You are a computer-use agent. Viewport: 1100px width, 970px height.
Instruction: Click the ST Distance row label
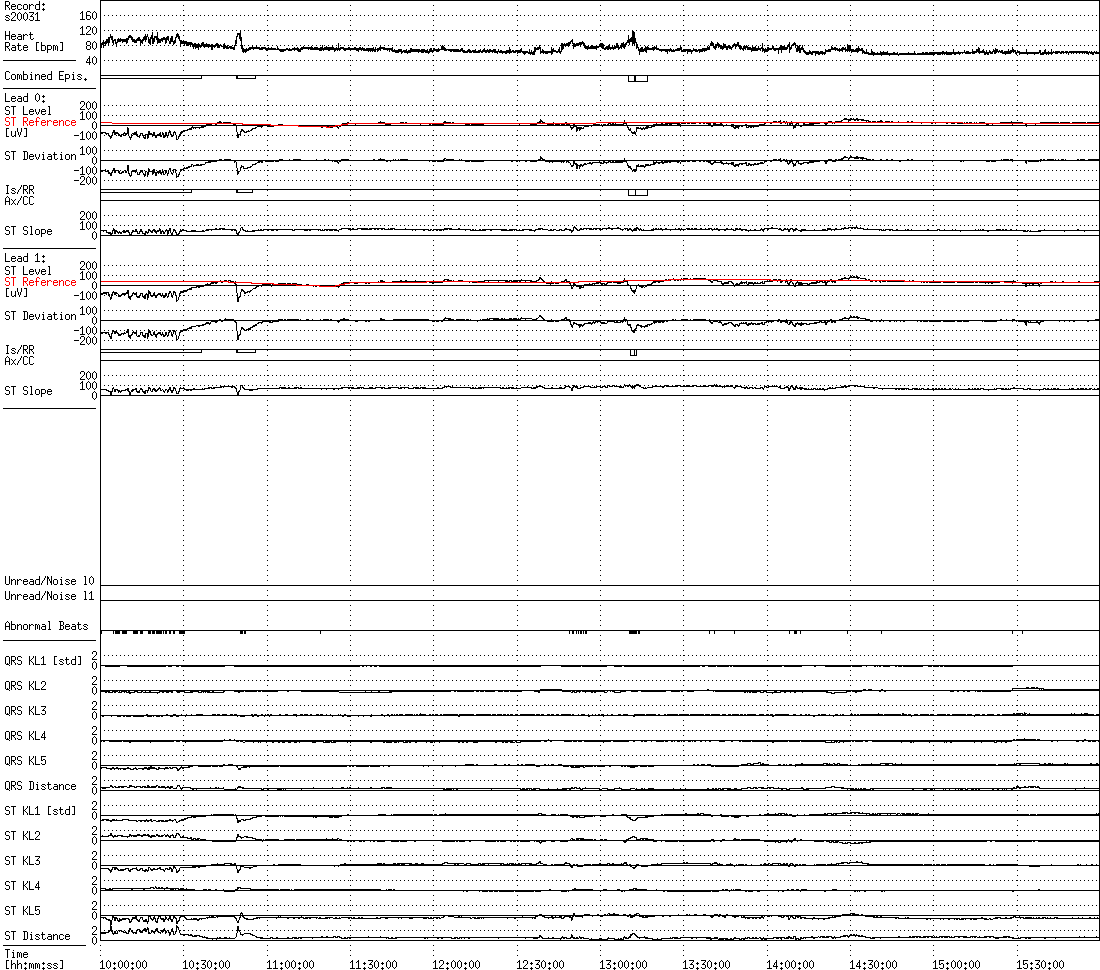click(37, 936)
